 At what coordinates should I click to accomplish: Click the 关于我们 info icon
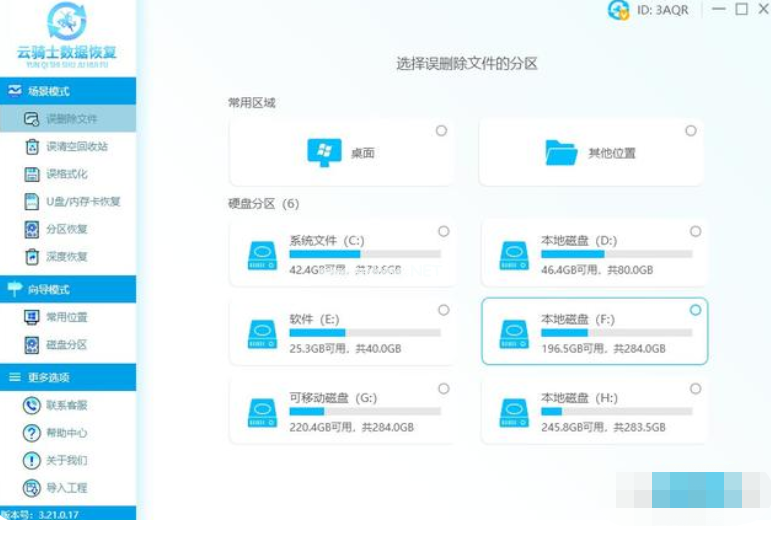click(x=31, y=460)
